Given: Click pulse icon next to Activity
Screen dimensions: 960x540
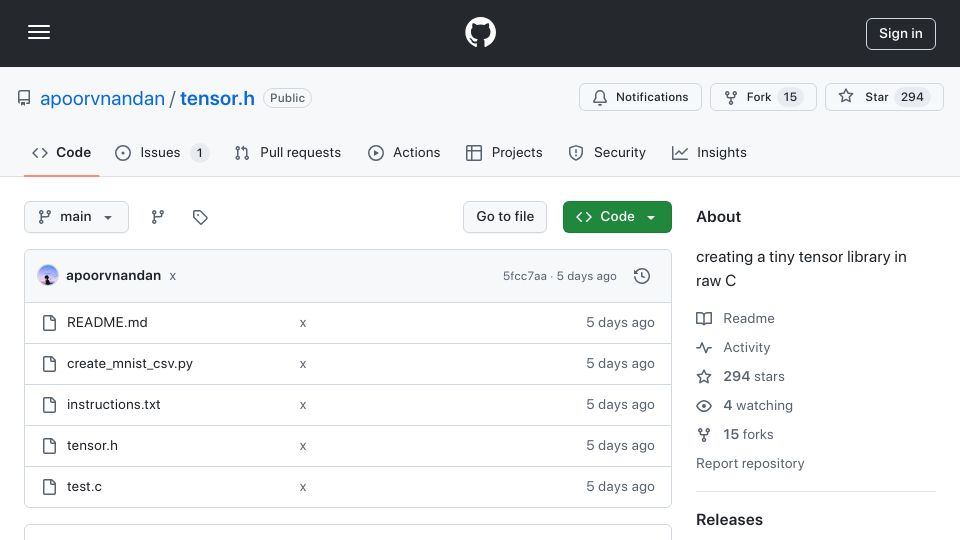Looking at the screenshot, I should [704, 347].
